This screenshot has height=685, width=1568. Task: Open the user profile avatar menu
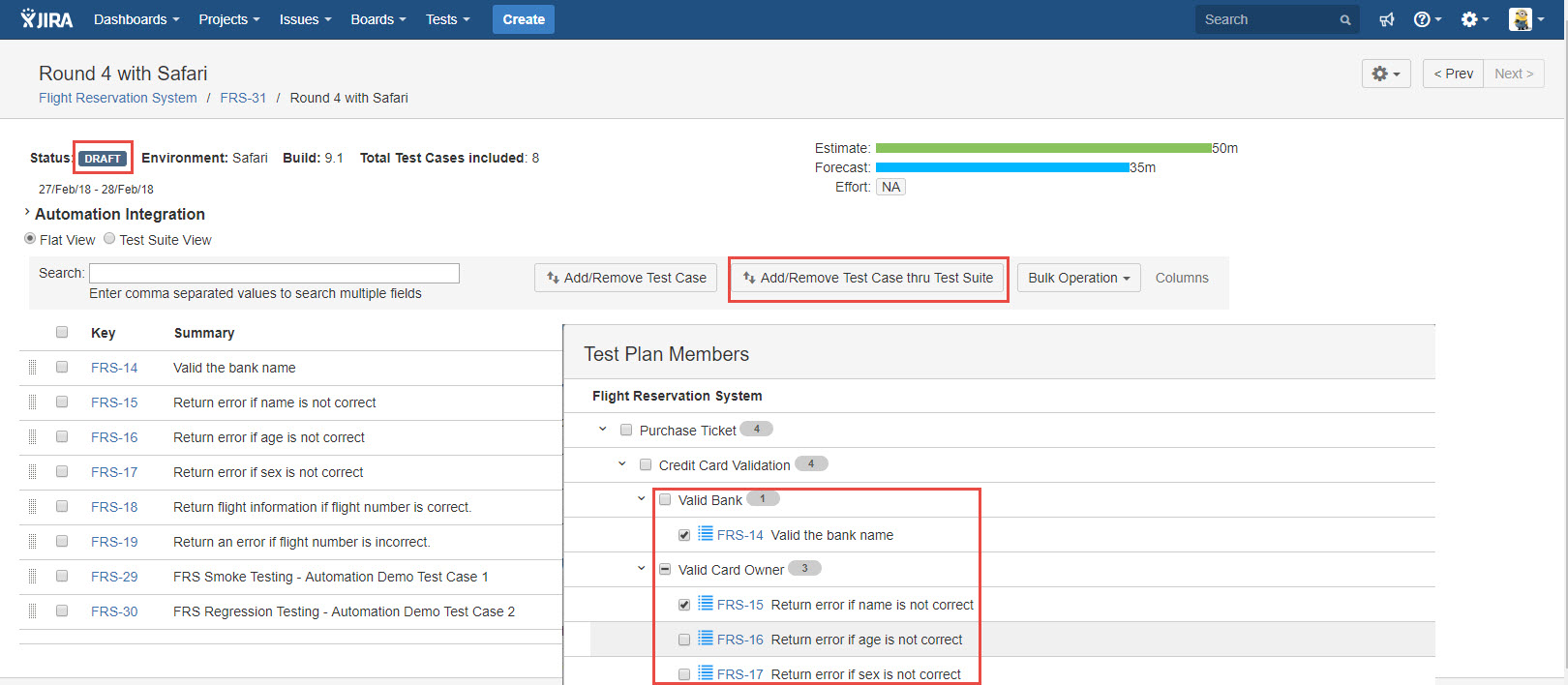1526,19
